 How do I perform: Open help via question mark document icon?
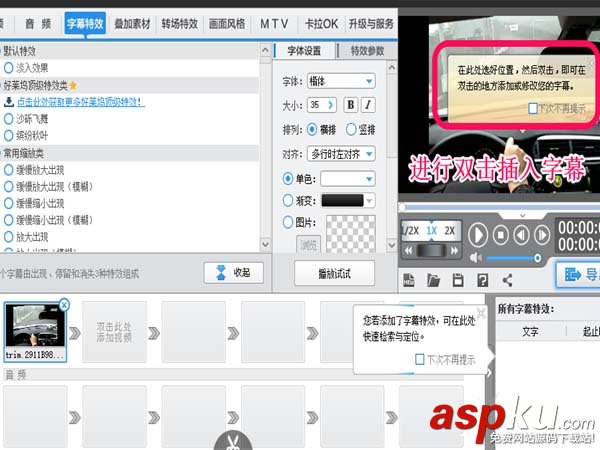pos(483,280)
